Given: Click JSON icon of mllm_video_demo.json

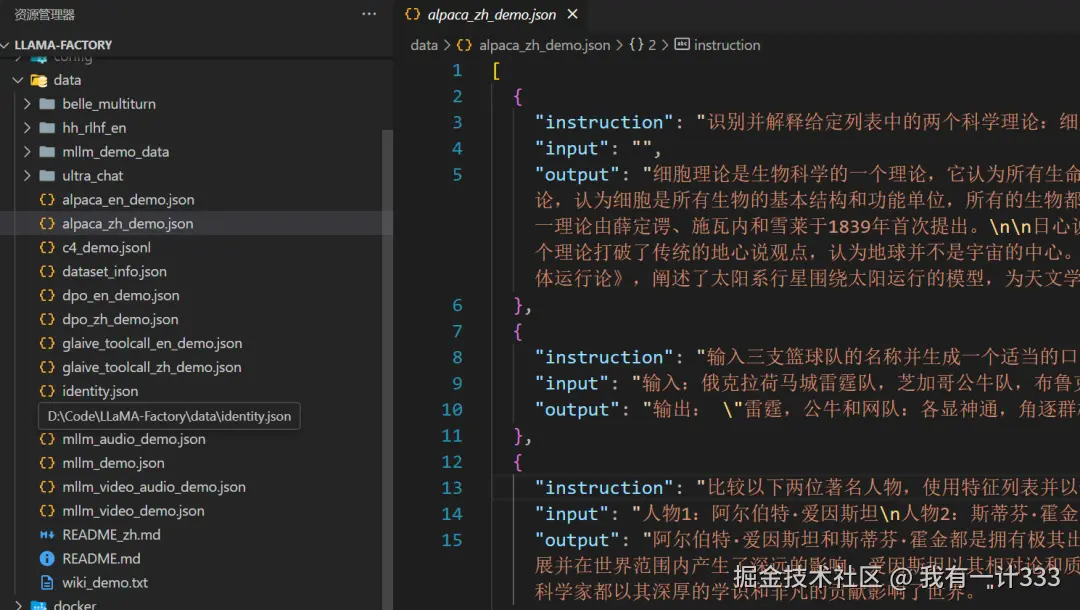Looking at the screenshot, I should pyautogui.click(x=47, y=511).
